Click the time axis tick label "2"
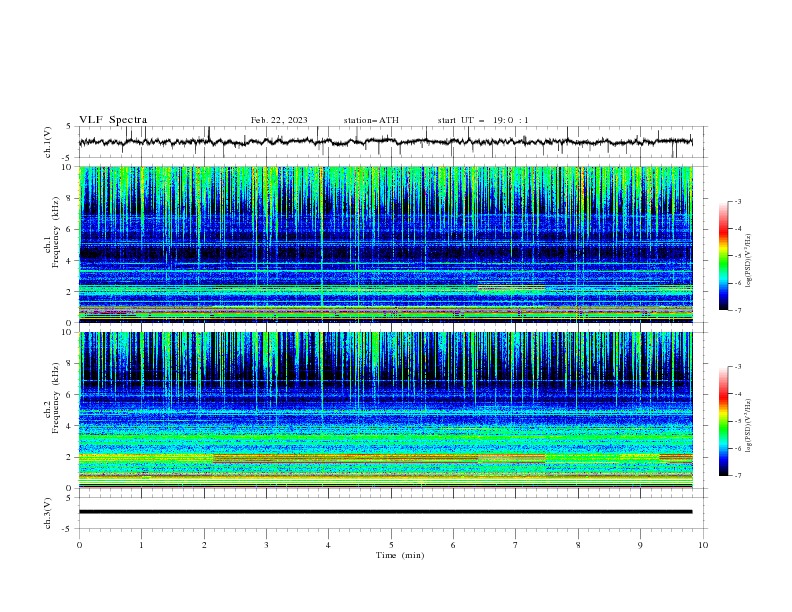This screenshot has height=612, width=792. point(204,545)
